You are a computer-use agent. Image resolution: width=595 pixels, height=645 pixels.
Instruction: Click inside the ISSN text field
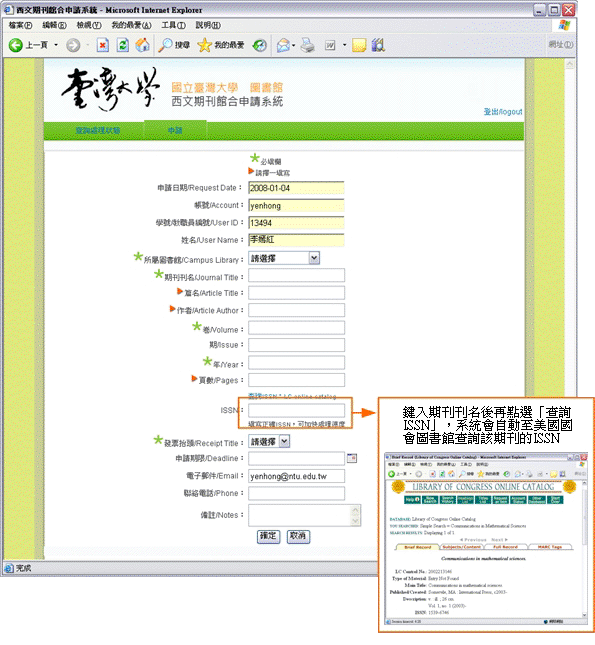[x=296, y=410]
